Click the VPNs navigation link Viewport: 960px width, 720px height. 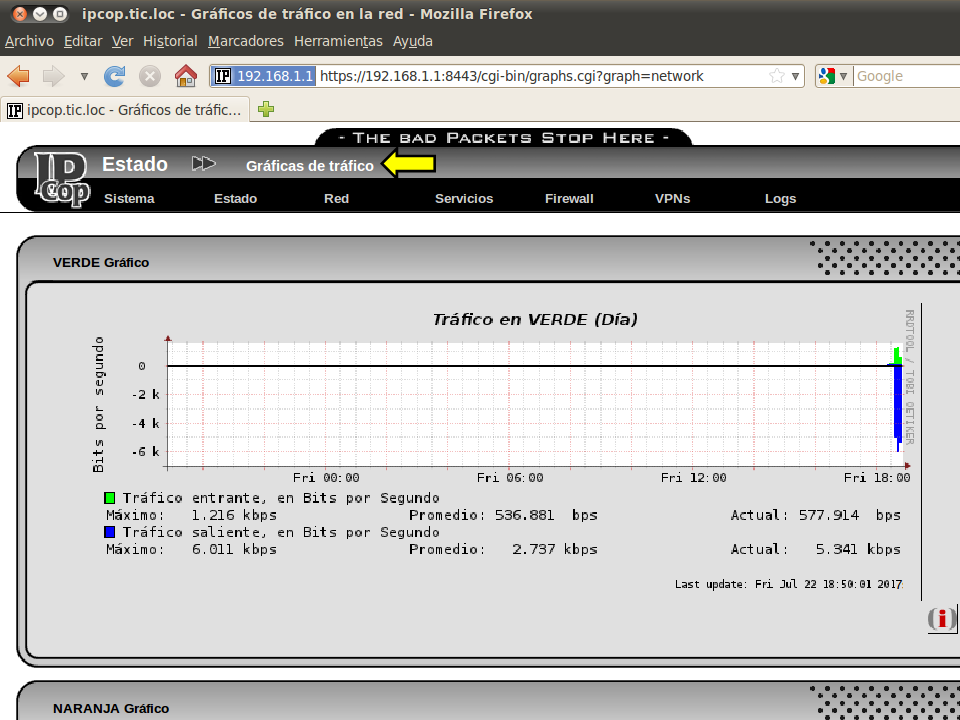point(672,198)
